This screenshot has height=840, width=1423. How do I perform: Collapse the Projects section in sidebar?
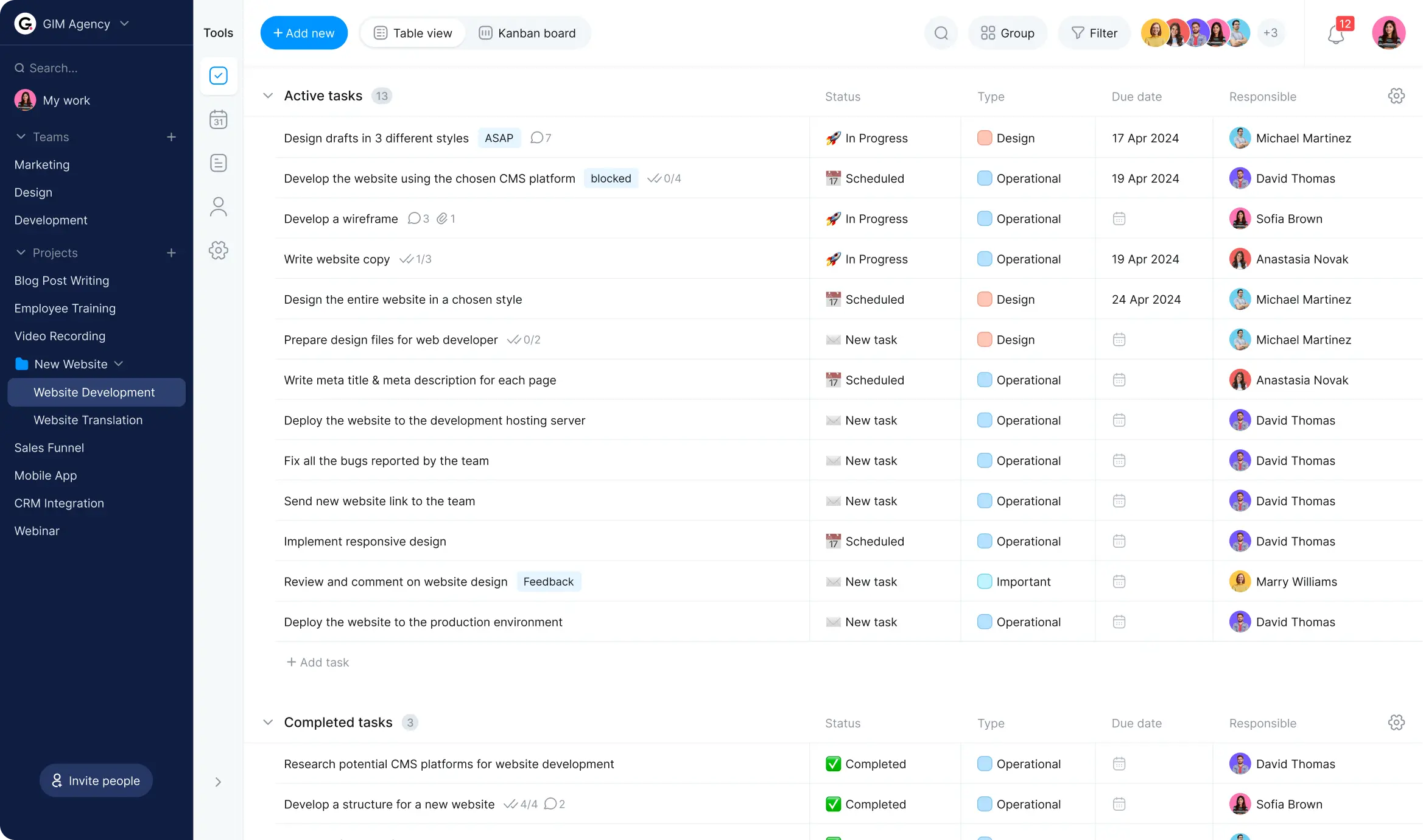(x=21, y=253)
